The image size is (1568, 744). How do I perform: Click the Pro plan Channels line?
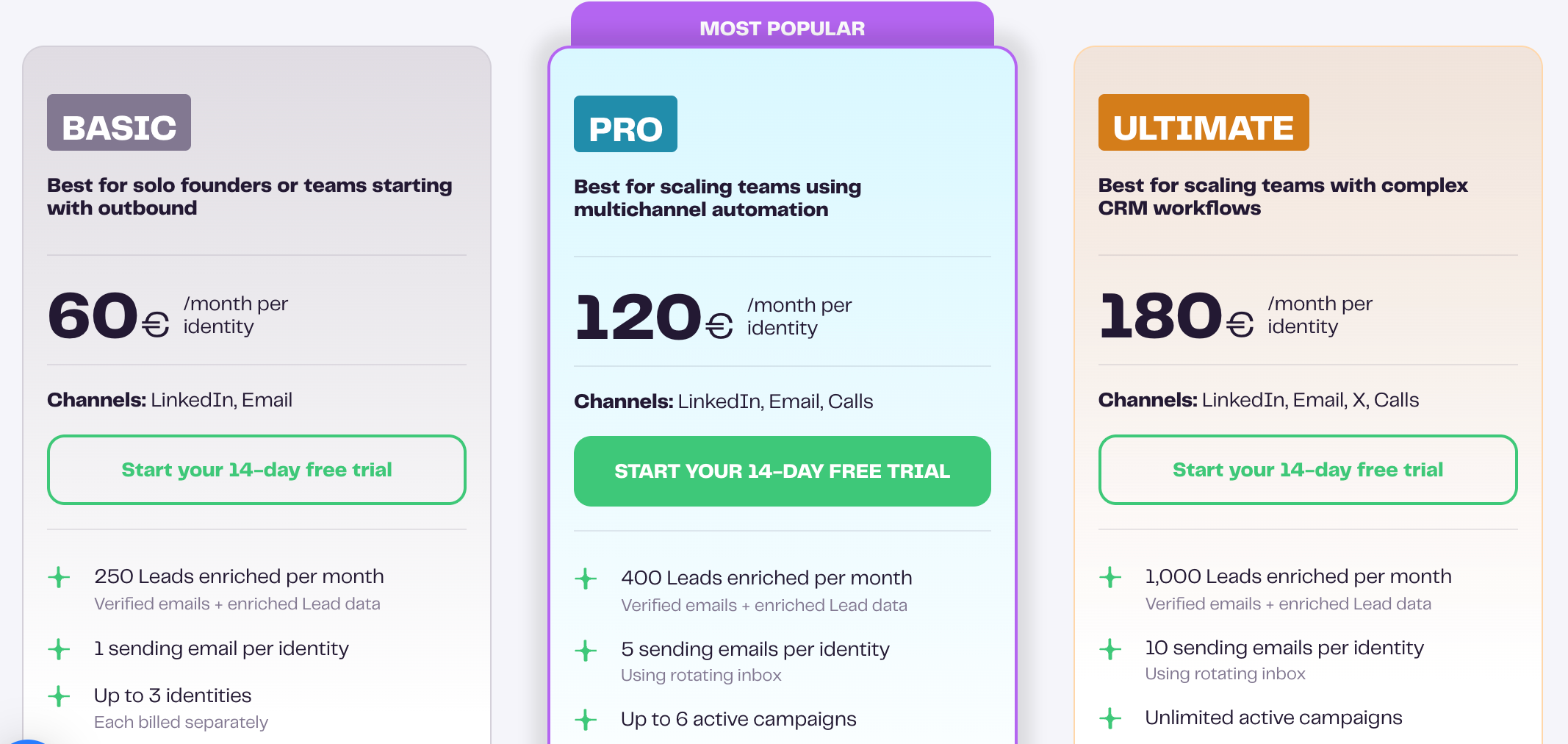(723, 401)
